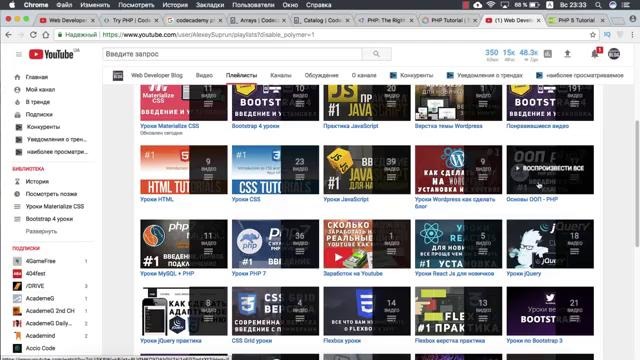Click the browser home icon
640x360 pixels.
pos(46,35)
